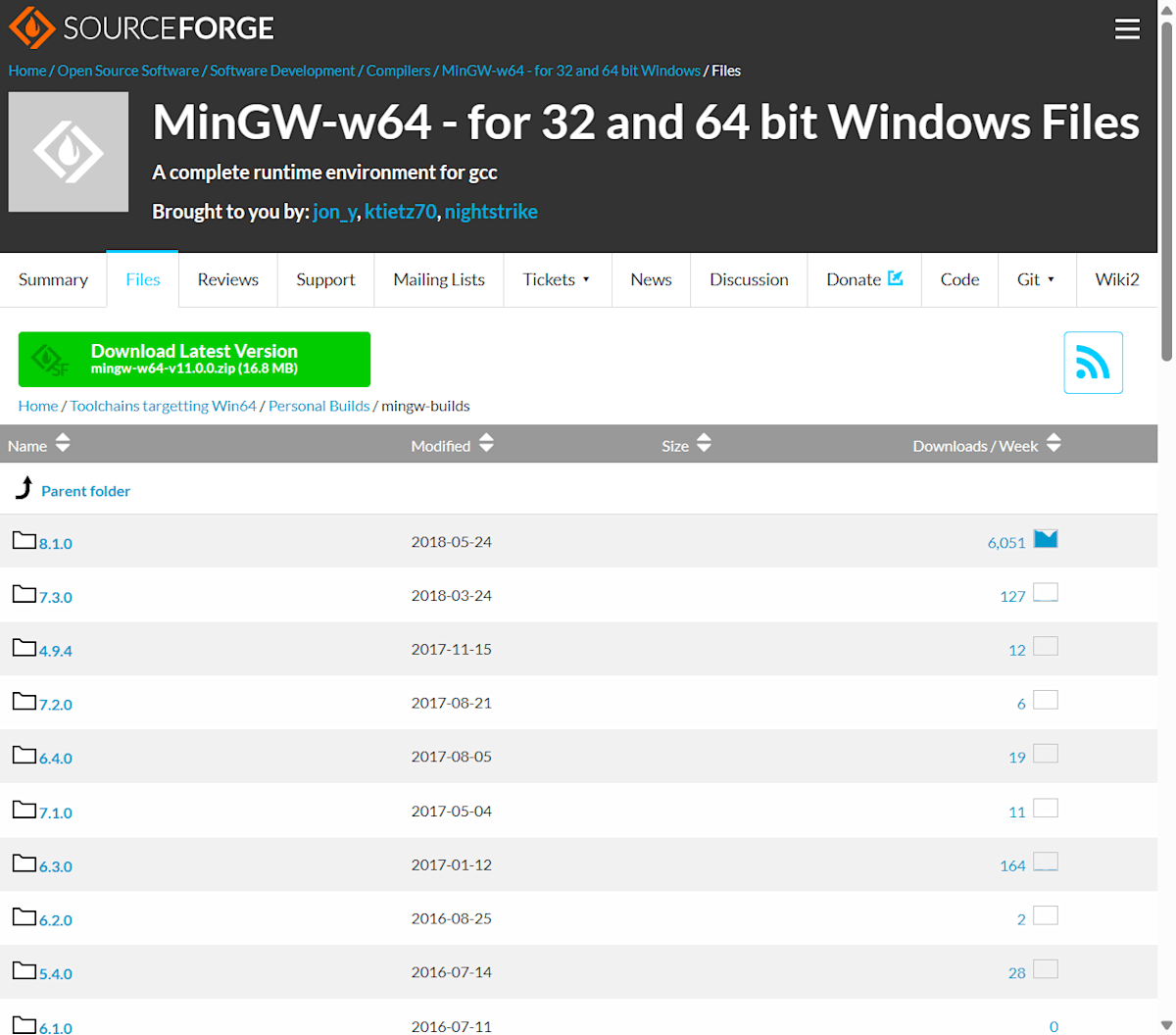Screen dimensions: 1176x1035
Task: Open the Support tab
Action: pos(325,279)
